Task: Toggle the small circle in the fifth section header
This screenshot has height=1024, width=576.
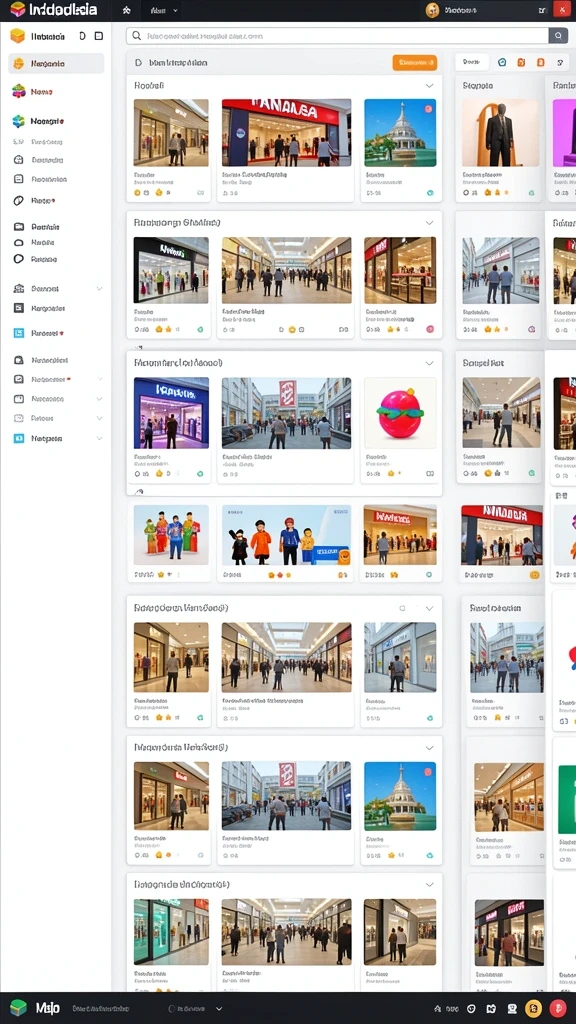Action: pos(402,608)
